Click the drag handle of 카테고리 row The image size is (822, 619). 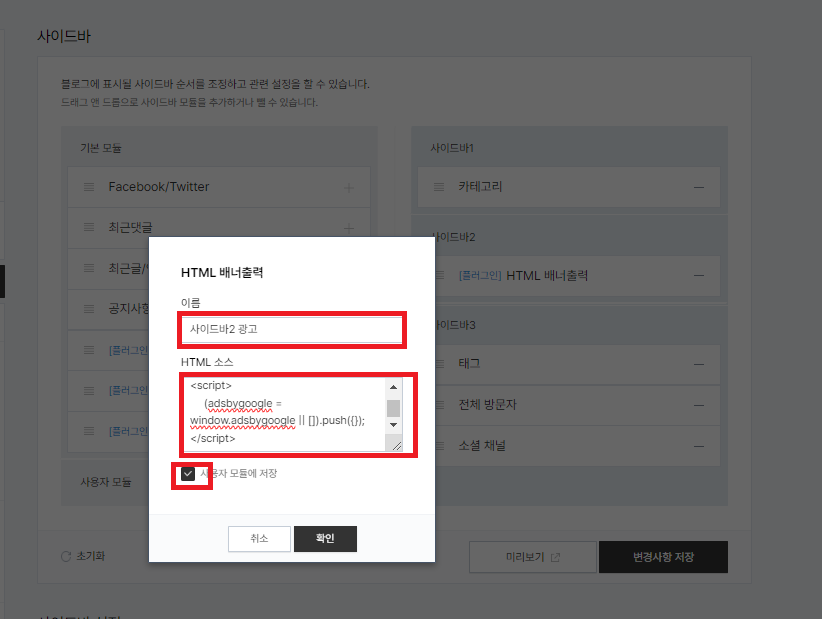coord(439,187)
